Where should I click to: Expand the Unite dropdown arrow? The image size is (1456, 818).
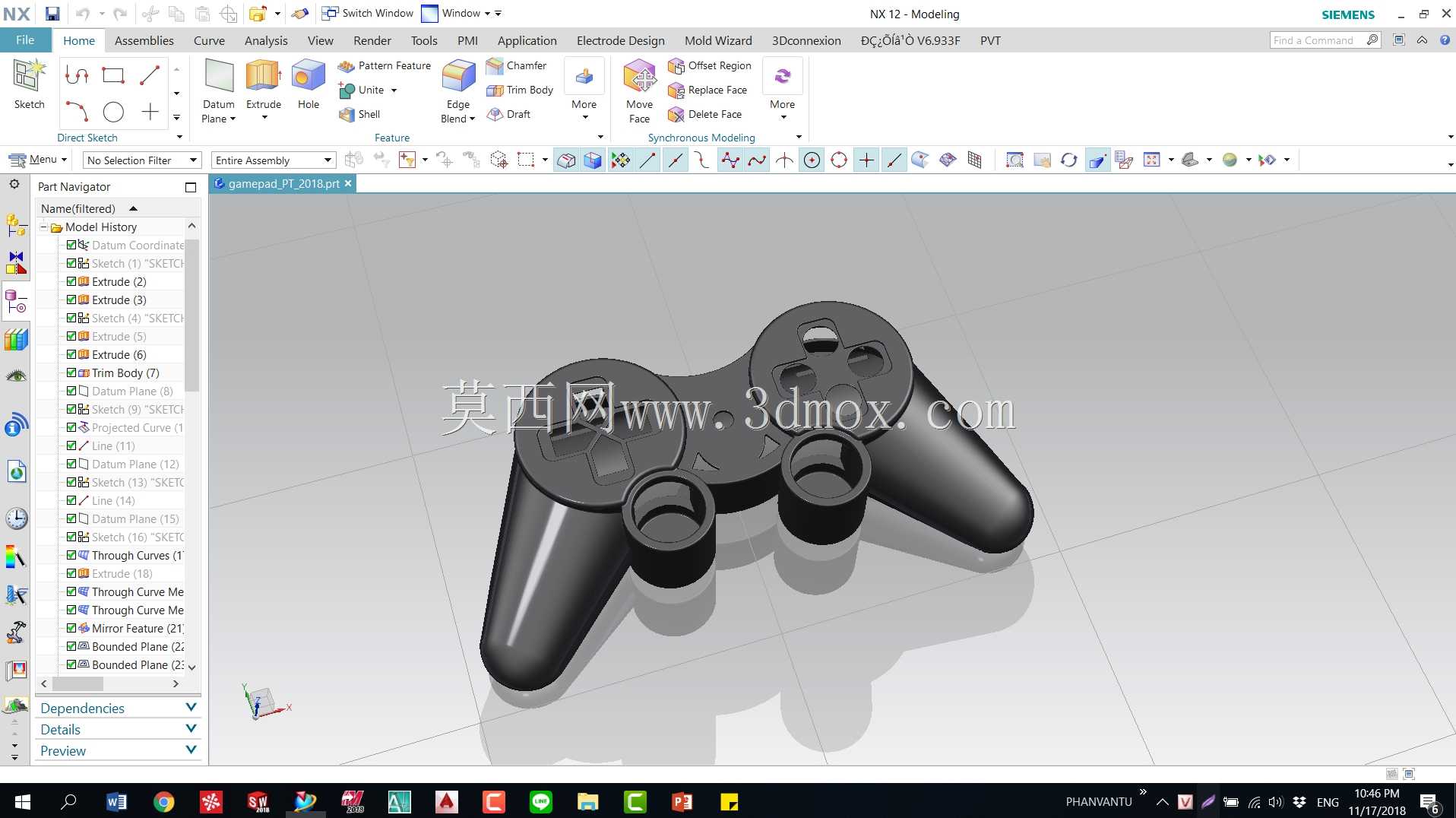[394, 90]
